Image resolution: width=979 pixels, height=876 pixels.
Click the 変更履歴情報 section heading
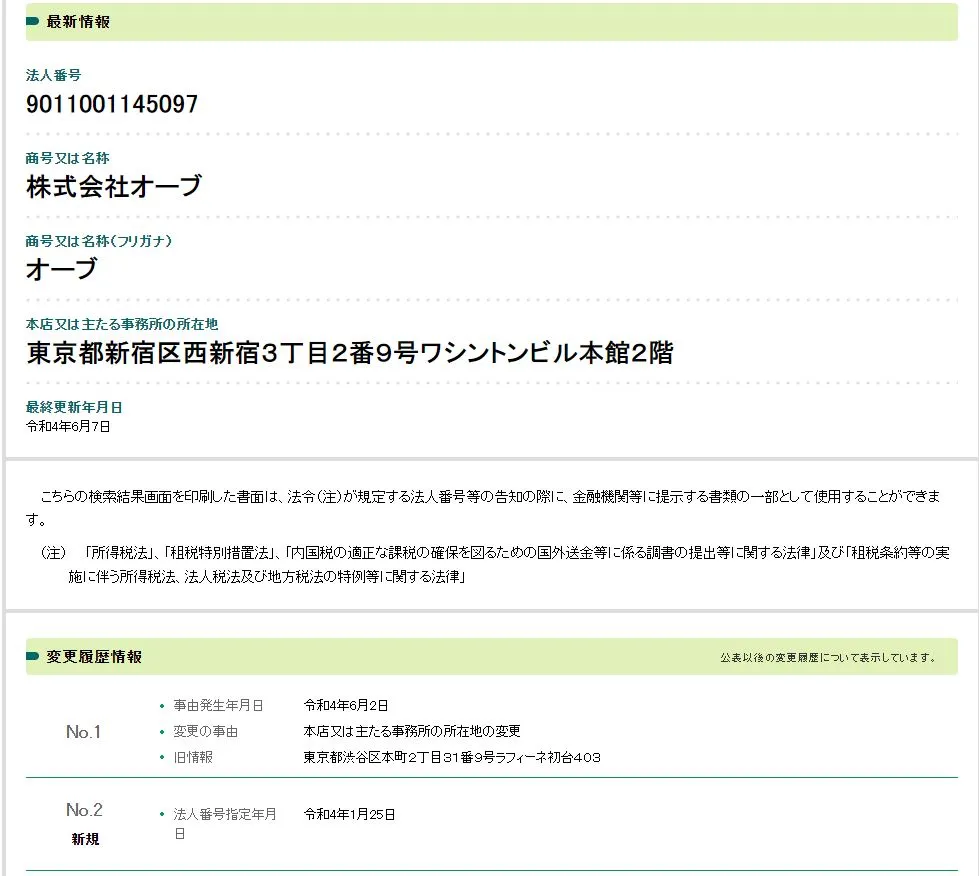[x=94, y=657]
